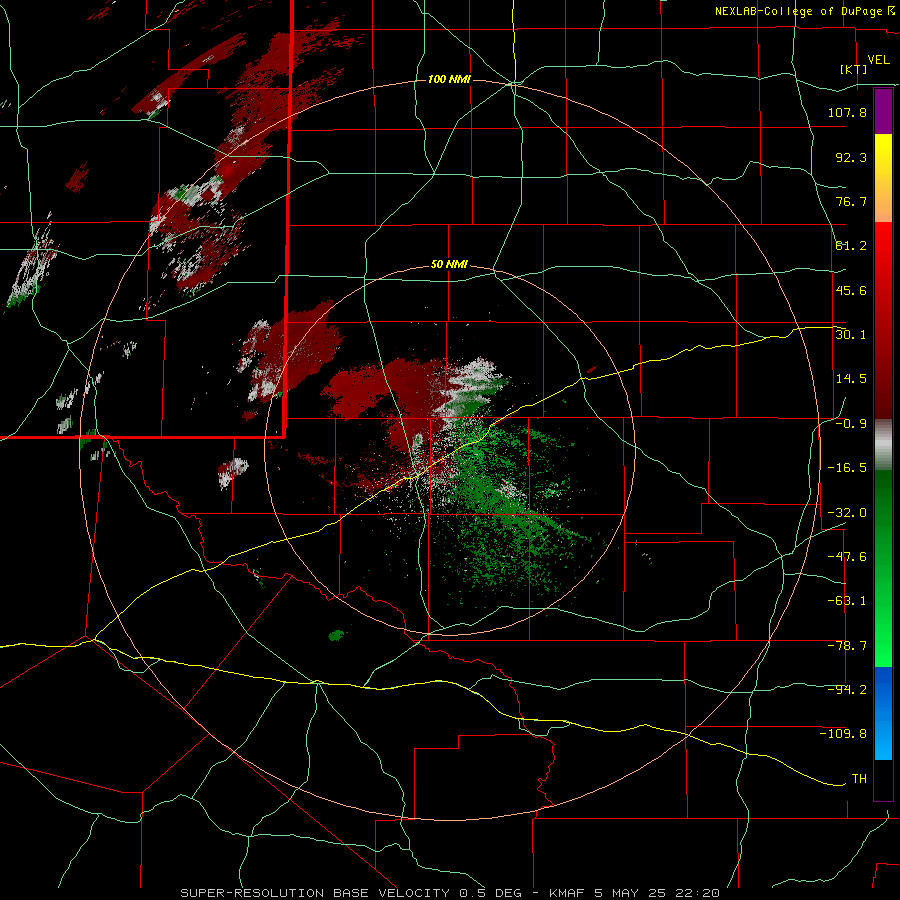Select the 14.5 velocity scale label
900x900 pixels.
(x=851, y=379)
